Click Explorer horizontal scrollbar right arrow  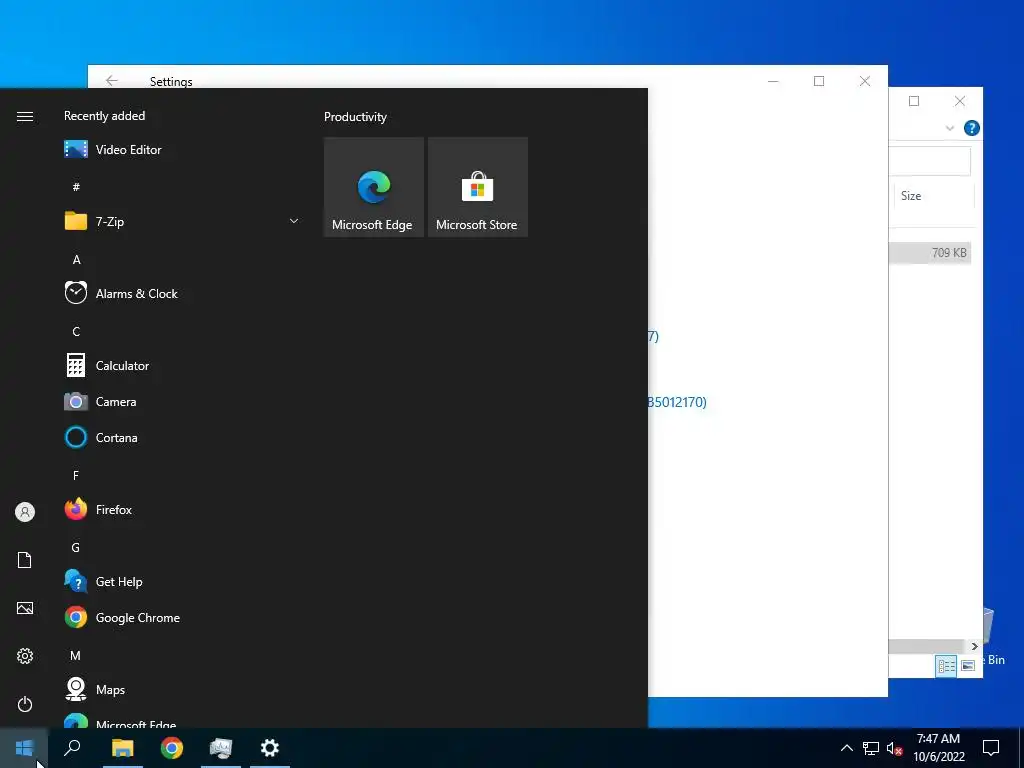pos(974,647)
